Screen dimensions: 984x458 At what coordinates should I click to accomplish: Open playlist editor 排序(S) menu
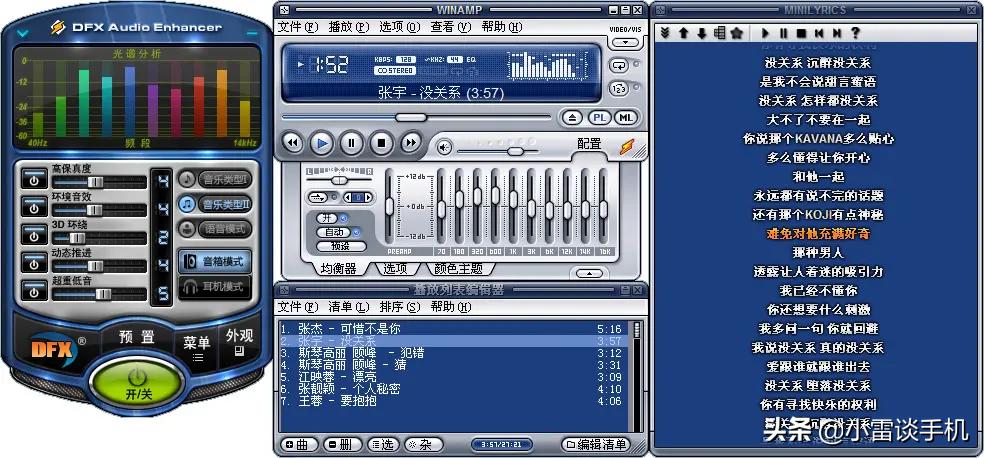400,307
